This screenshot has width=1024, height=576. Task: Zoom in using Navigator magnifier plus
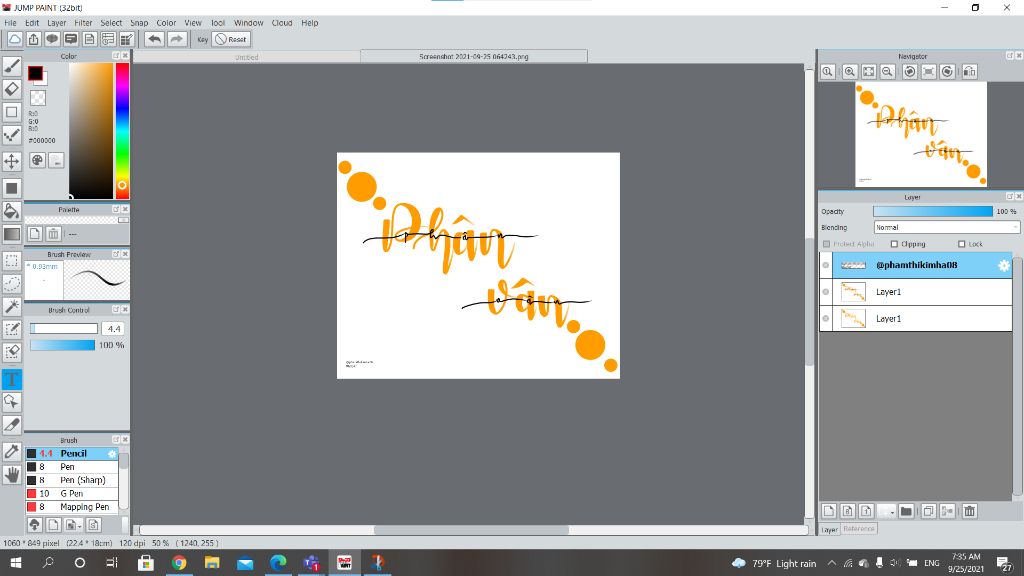tap(850, 71)
